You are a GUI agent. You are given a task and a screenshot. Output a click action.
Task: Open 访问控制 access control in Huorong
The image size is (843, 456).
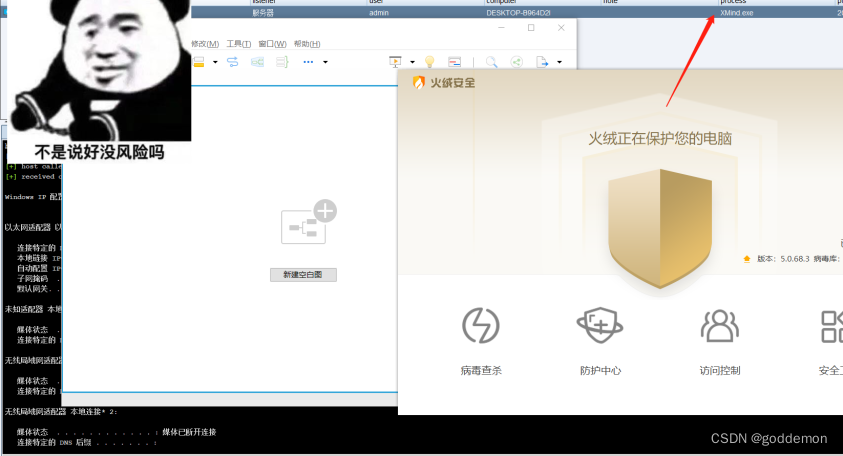[x=720, y=326]
